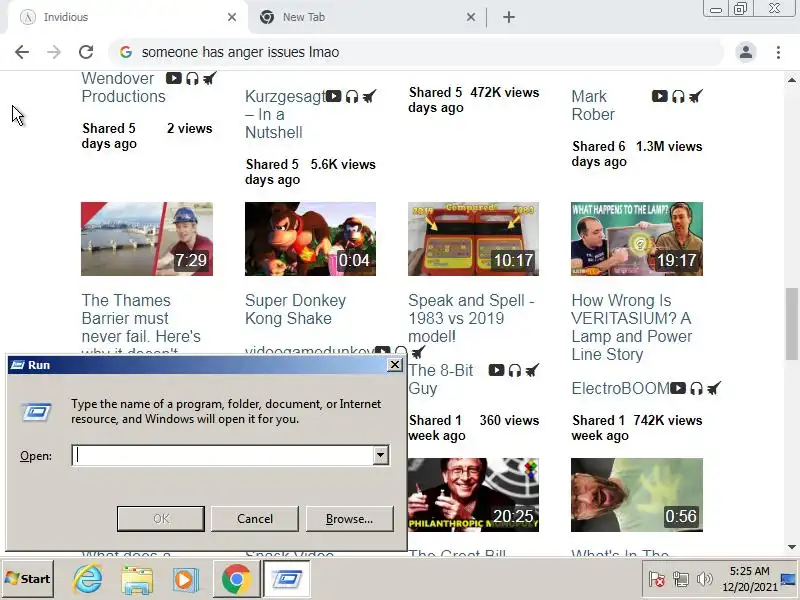Click the headphones icon beside Kurzgesagt
The image size is (800, 600).
[x=352, y=96]
